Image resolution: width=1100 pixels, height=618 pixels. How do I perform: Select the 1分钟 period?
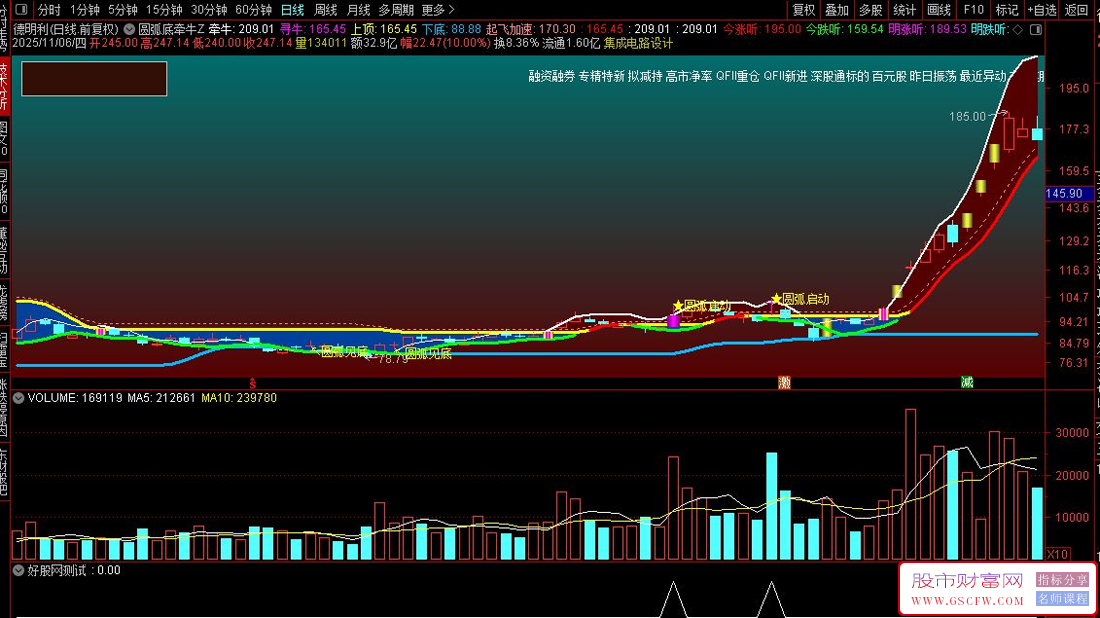pos(84,10)
